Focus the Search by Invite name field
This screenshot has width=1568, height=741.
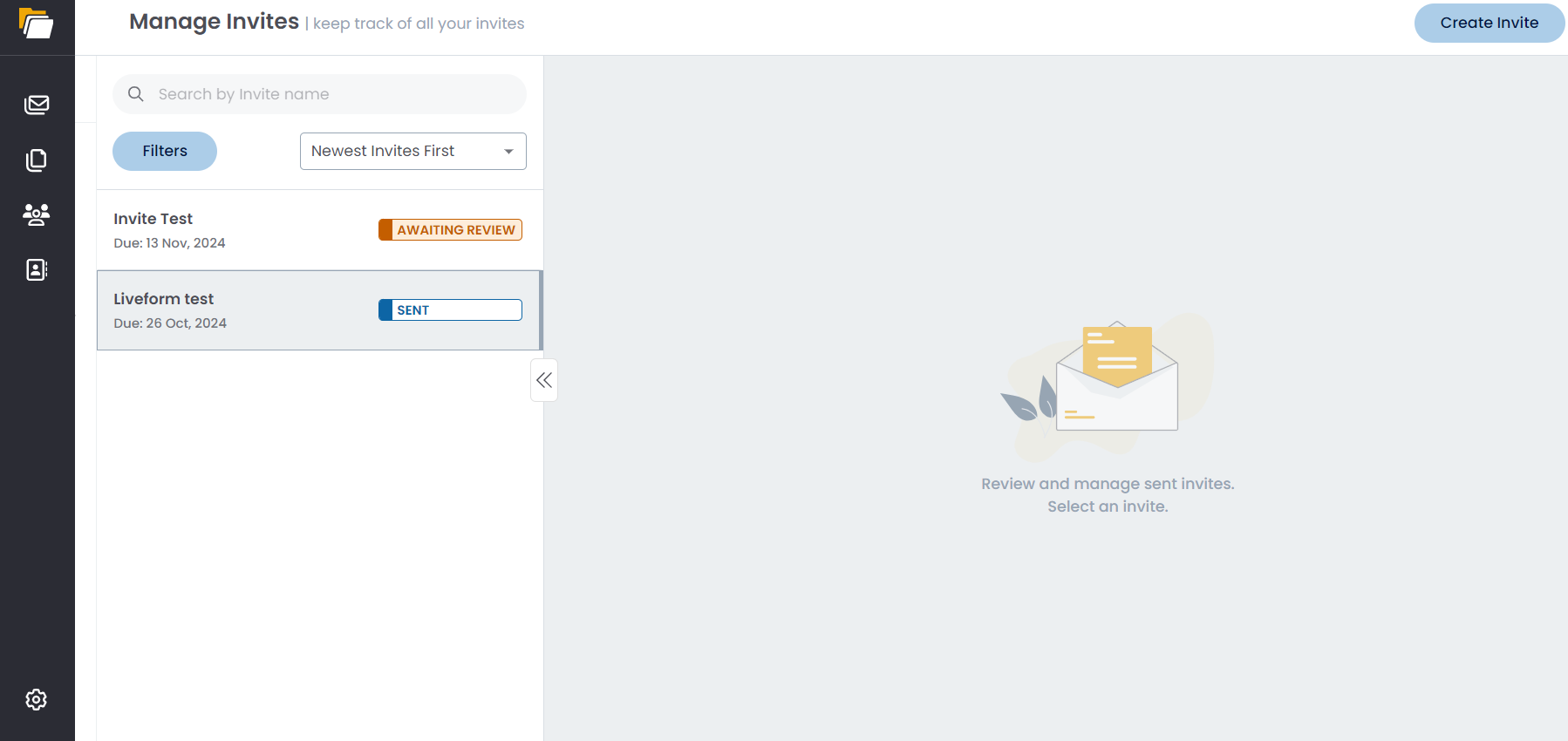320,94
